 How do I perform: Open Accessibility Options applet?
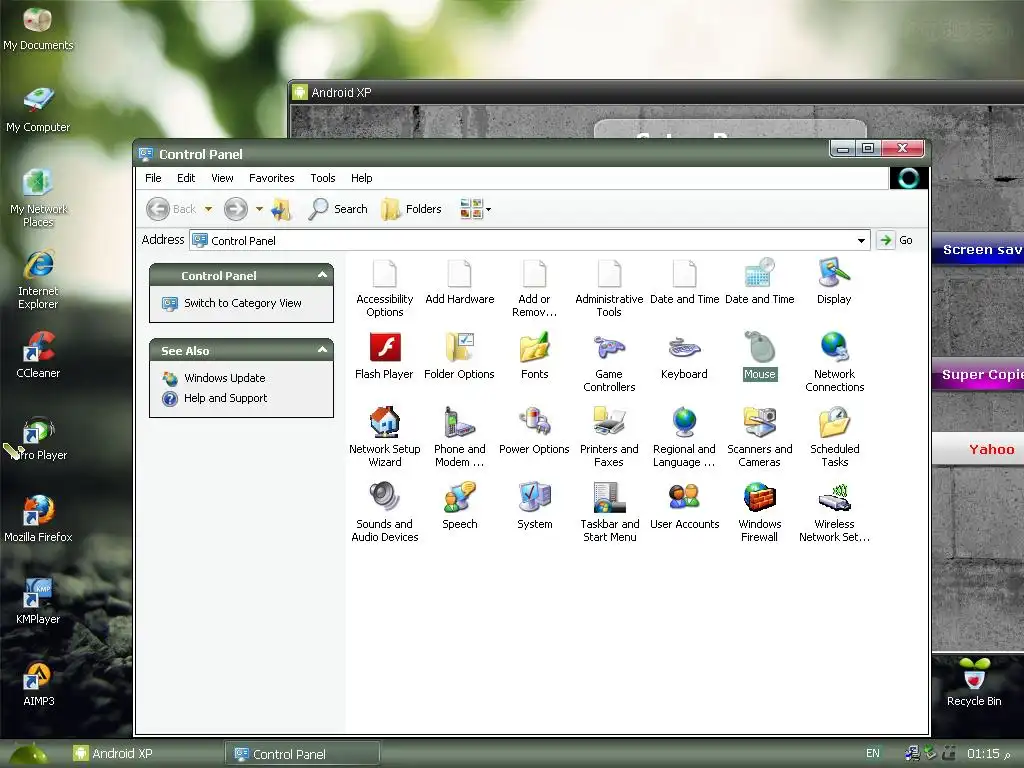(x=384, y=288)
